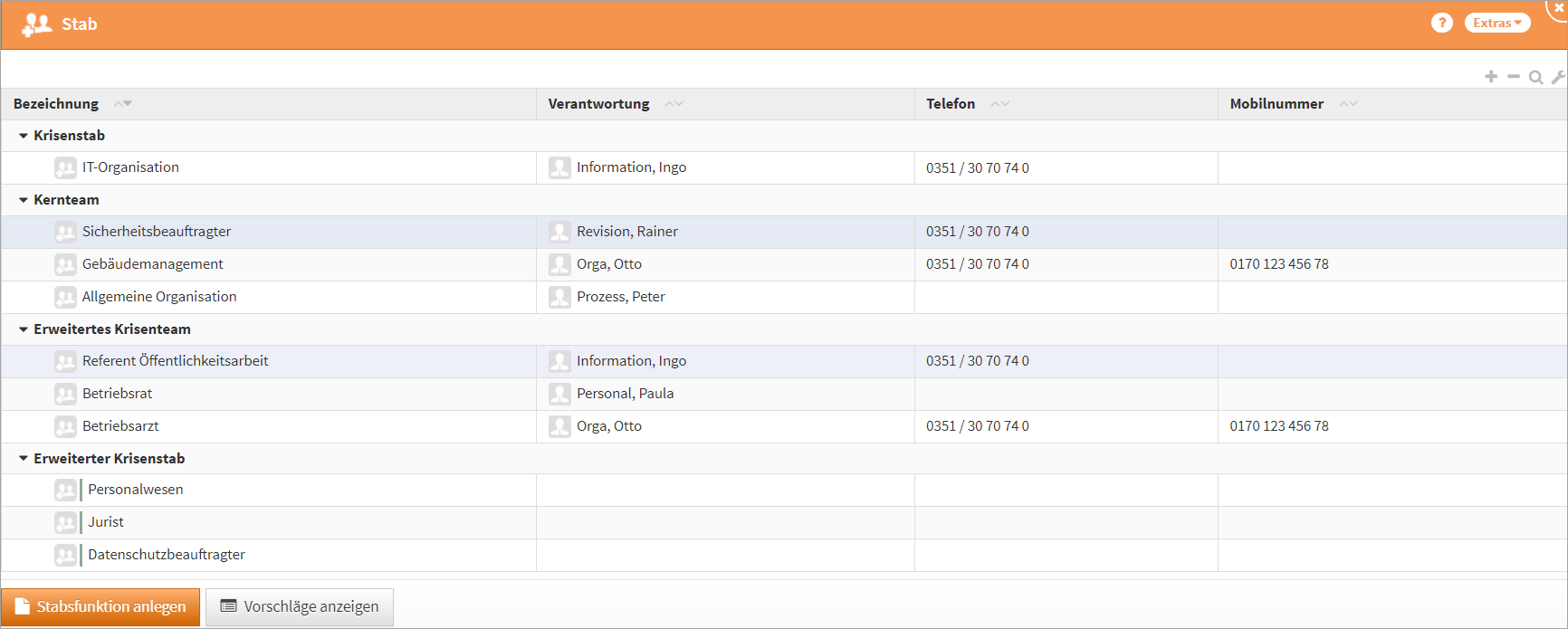1568x629 pixels.
Task: Click the Jurist group icon
Action: (65, 522)
